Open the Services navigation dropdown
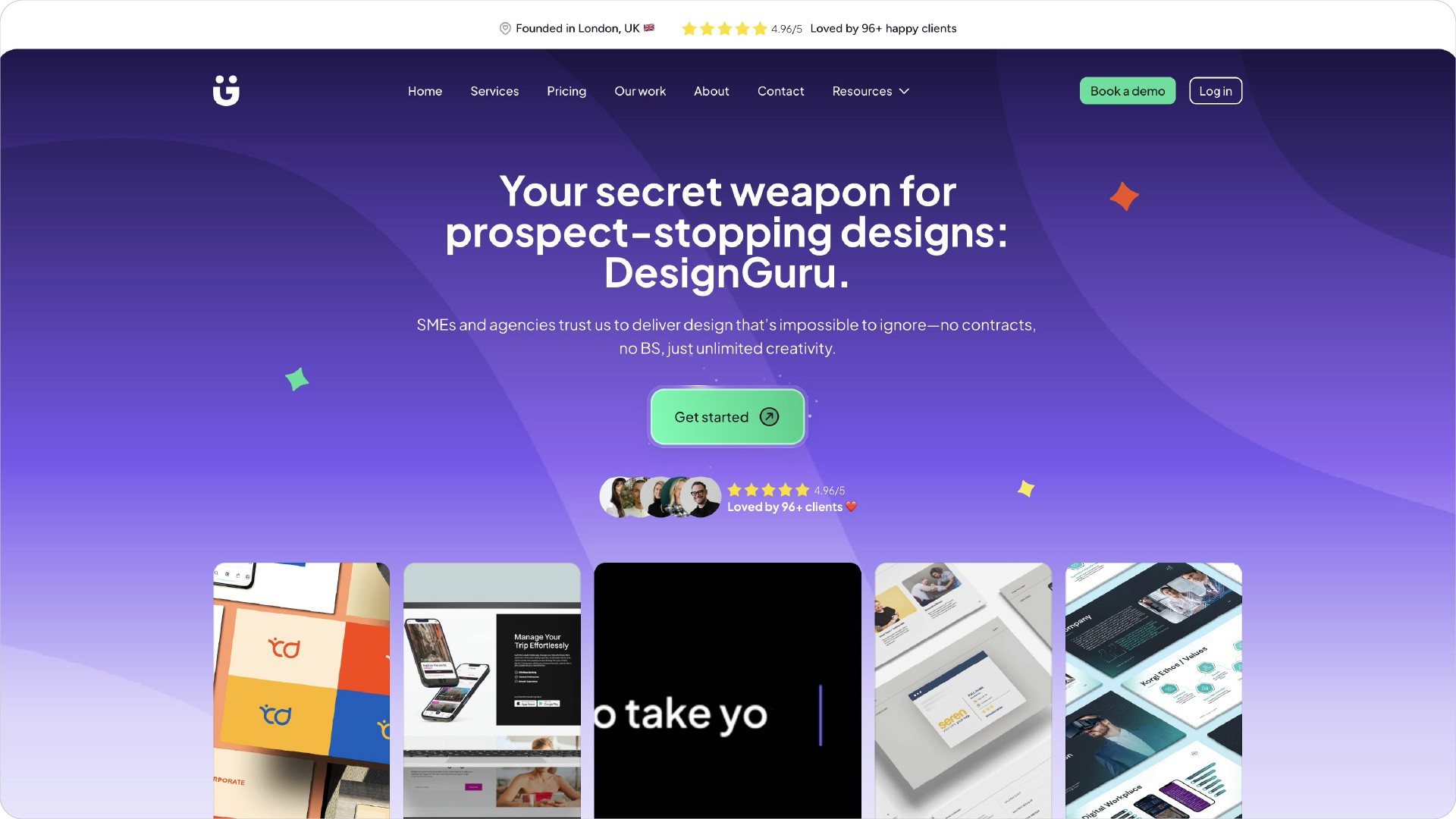Screen dimensions: 1456x819 pyautogui.click(x=494, y=90)
